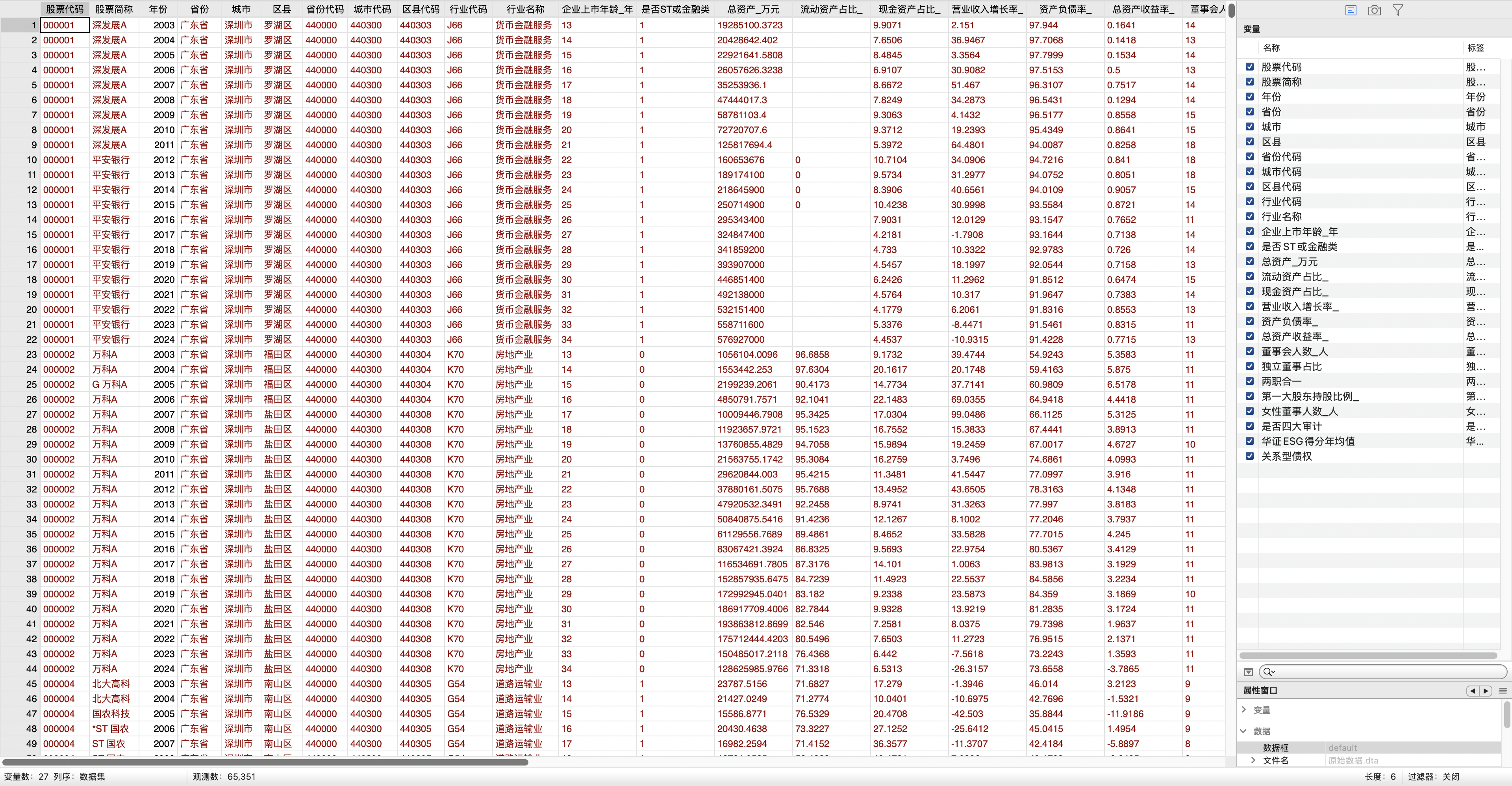Click the camera snapshot icon
The width and height of the screenshot is (1512, 786).
1374,10
